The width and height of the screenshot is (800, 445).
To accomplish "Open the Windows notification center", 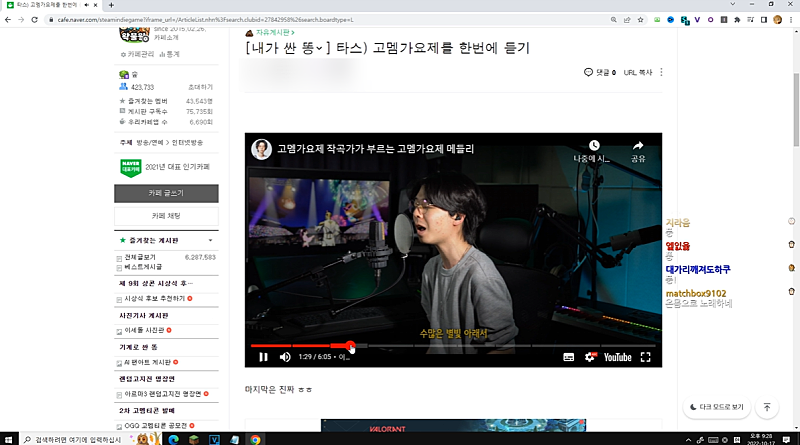I will (x=786, y=439).
